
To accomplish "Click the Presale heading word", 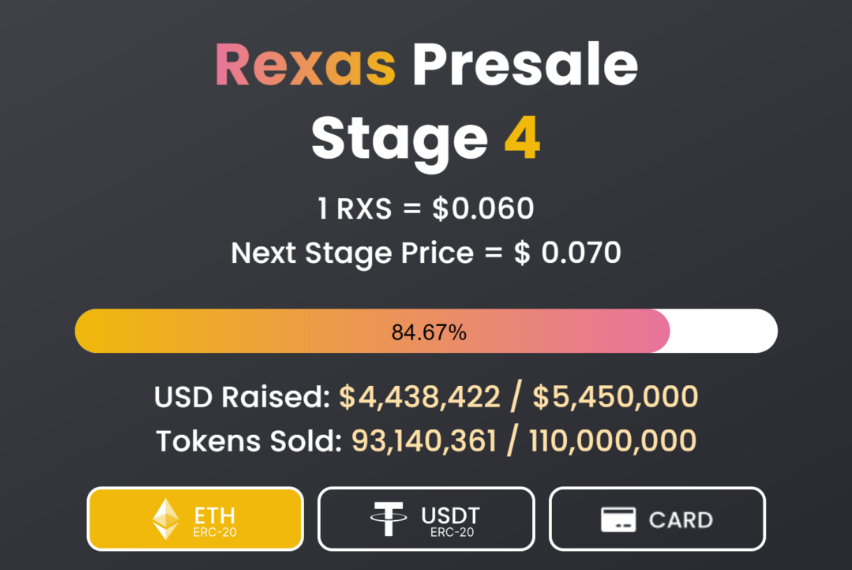I will pos(525,65).
